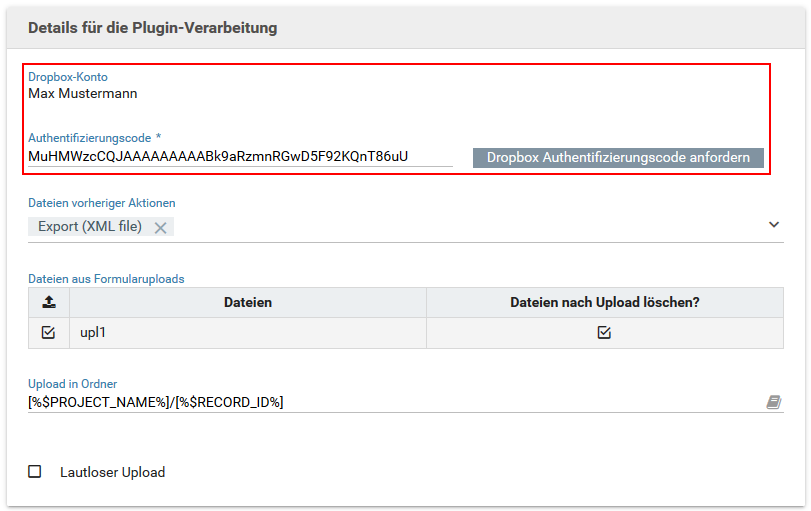Click the Dateien column header
This screenshot has height=511, width=811.
click(248, 302)
